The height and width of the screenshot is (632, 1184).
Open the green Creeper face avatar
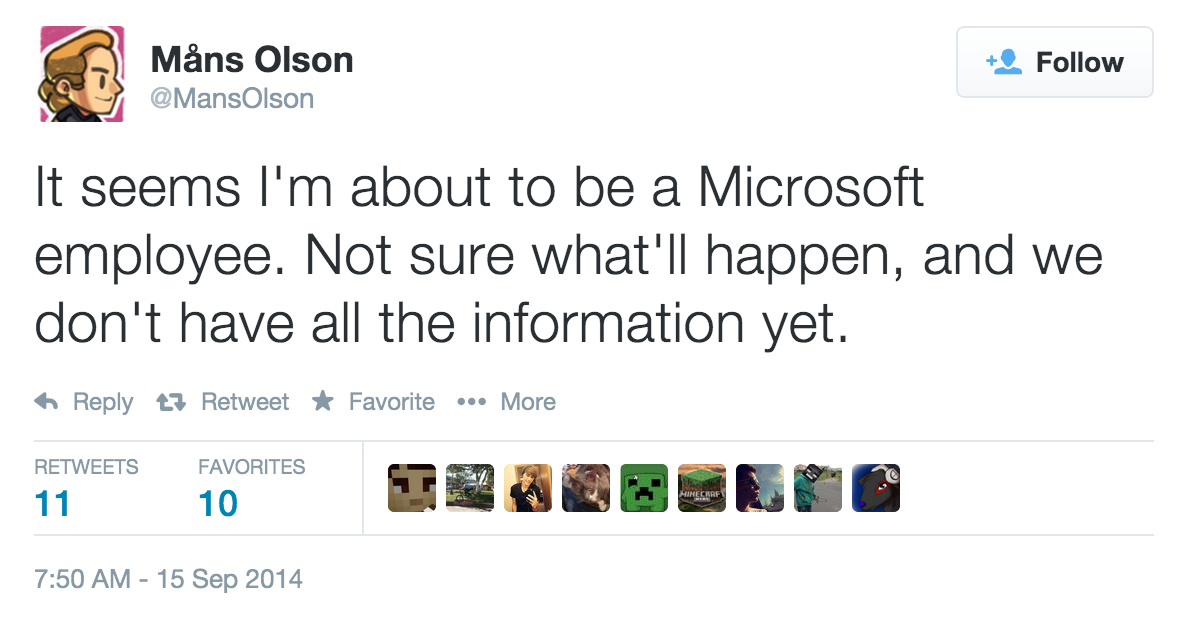coord(644,489)
